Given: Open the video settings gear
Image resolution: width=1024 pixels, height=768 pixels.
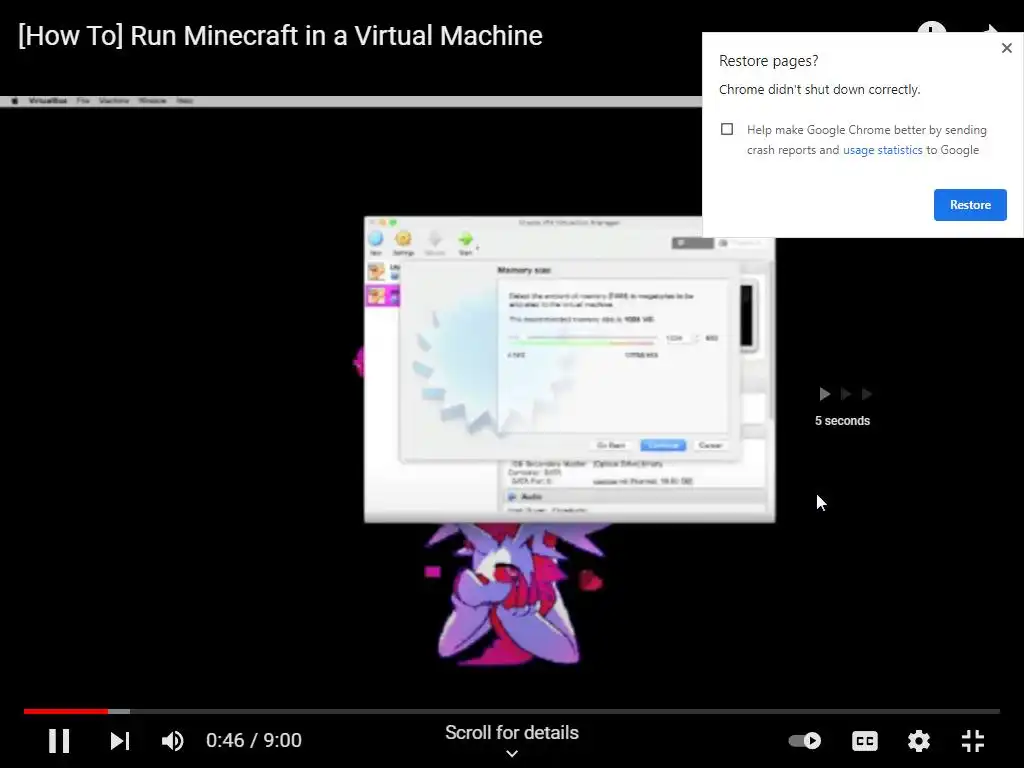Looking at the screenshot, I should click(919, 741).
